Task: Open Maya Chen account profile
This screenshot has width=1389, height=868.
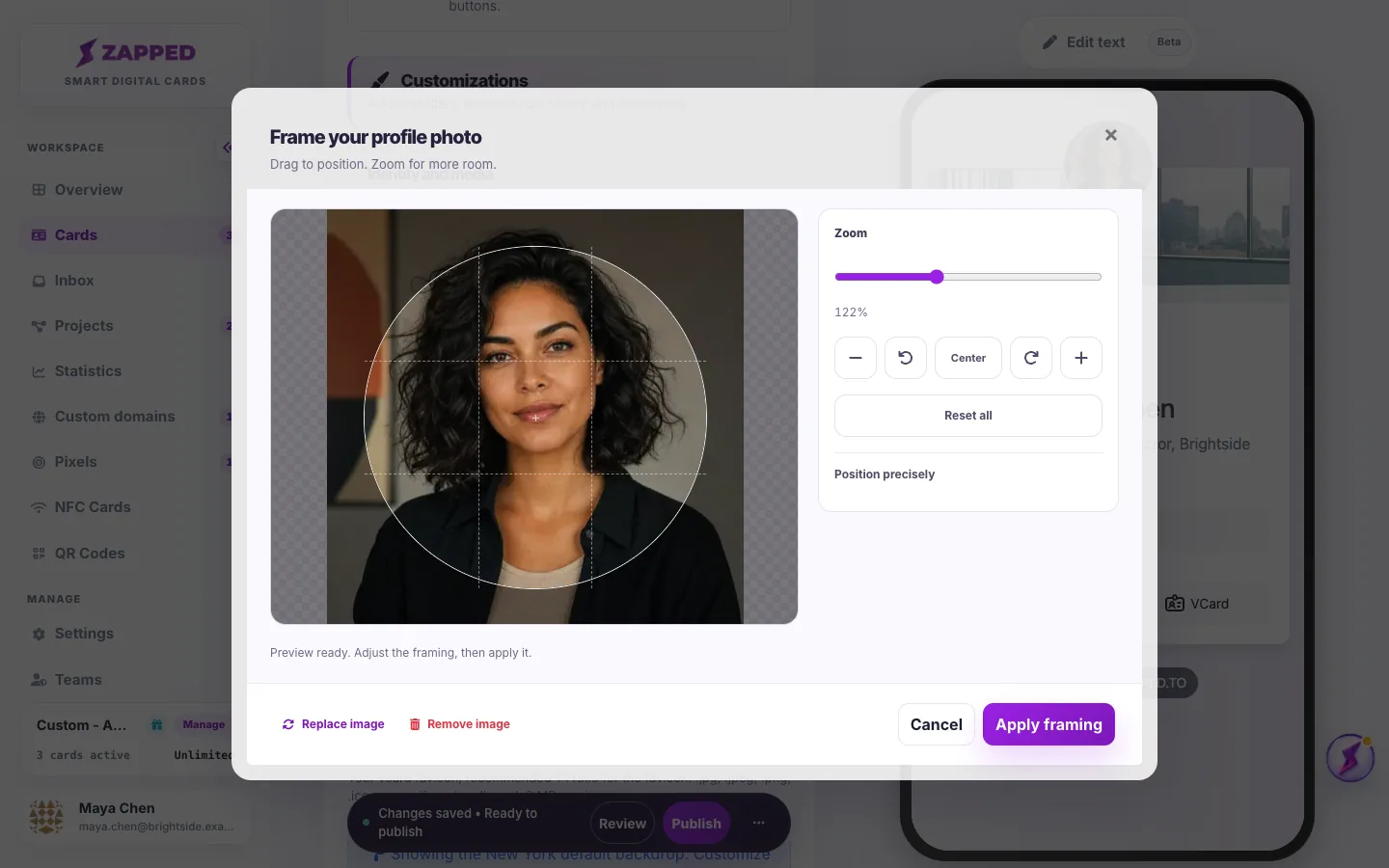Action: point(135,817)
